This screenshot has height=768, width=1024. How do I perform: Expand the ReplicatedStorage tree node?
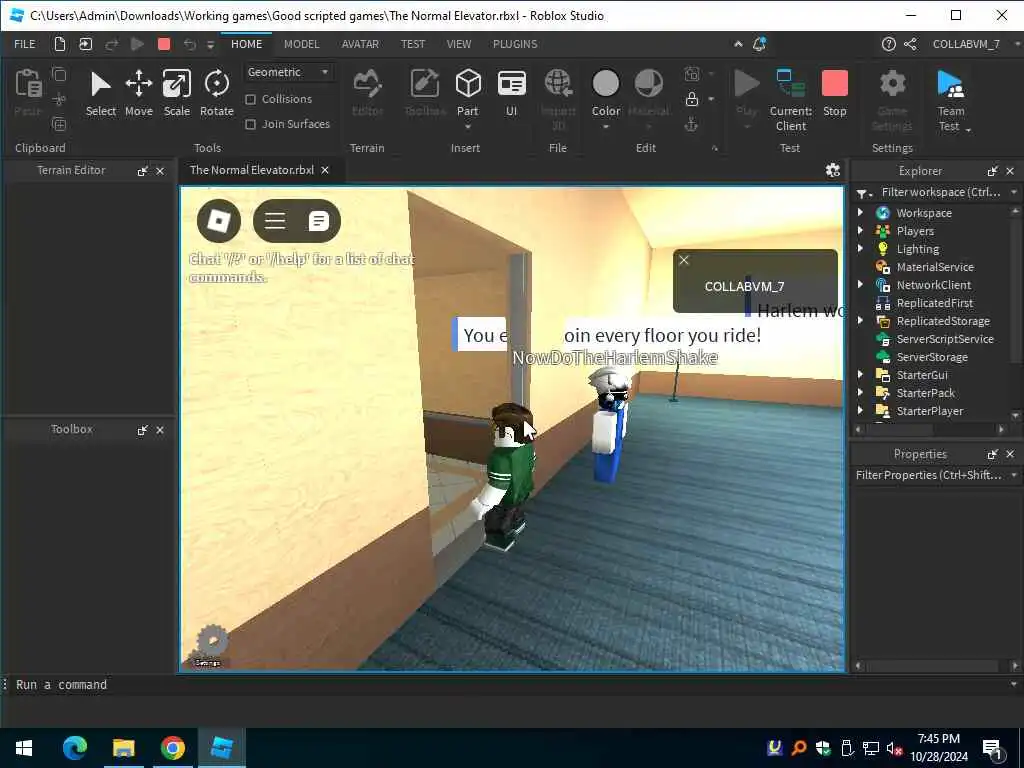861,320
